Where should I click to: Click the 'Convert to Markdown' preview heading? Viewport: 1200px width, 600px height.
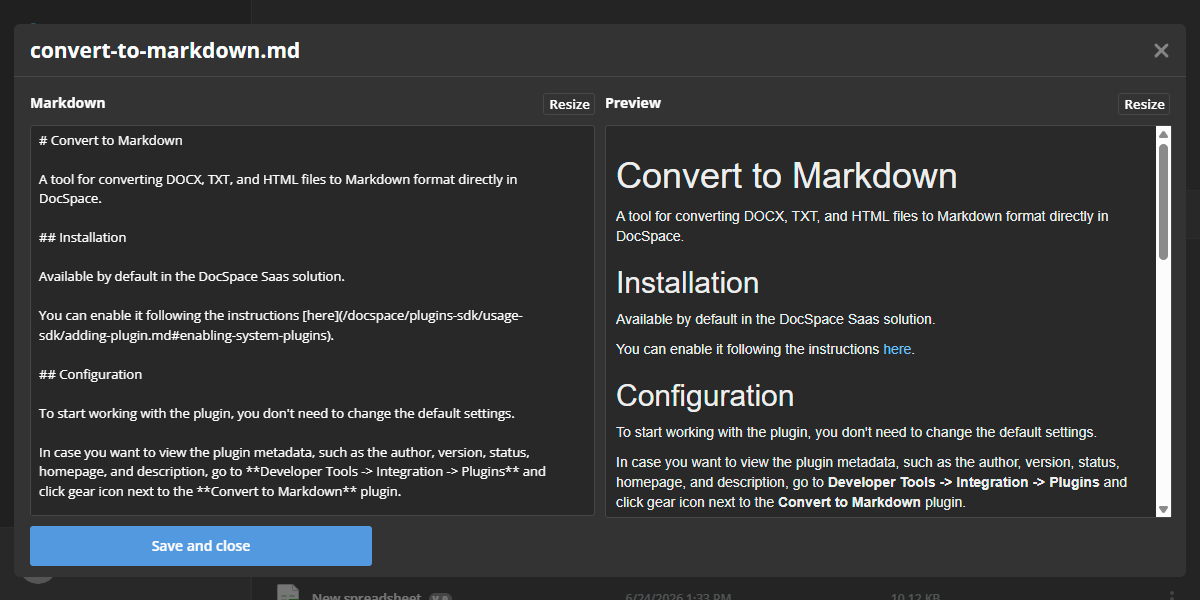787,176
